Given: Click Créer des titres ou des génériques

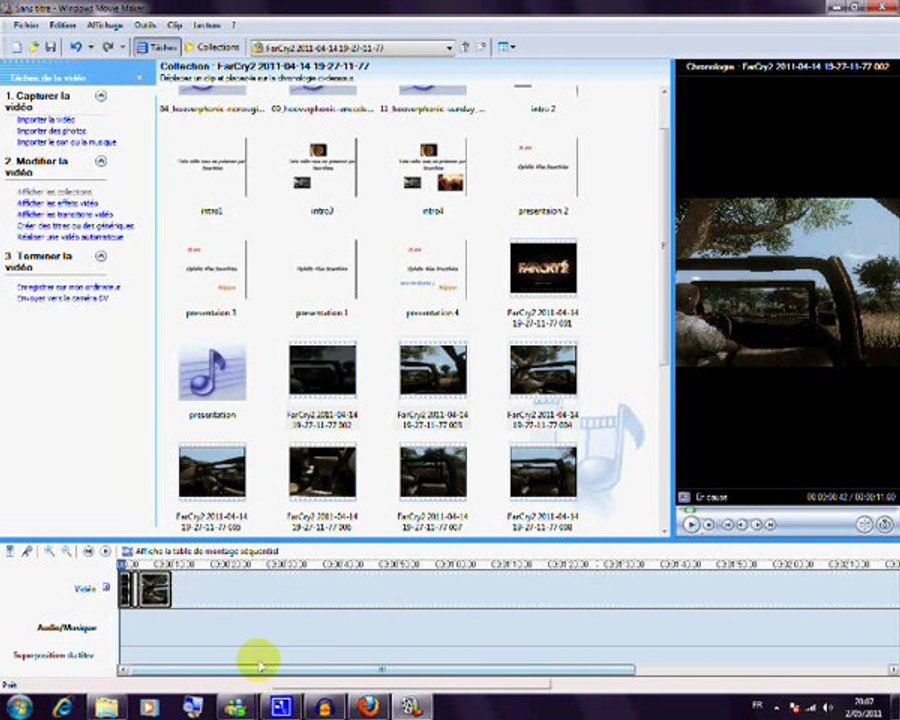Looking at the screenshot, I should point(75,226).
